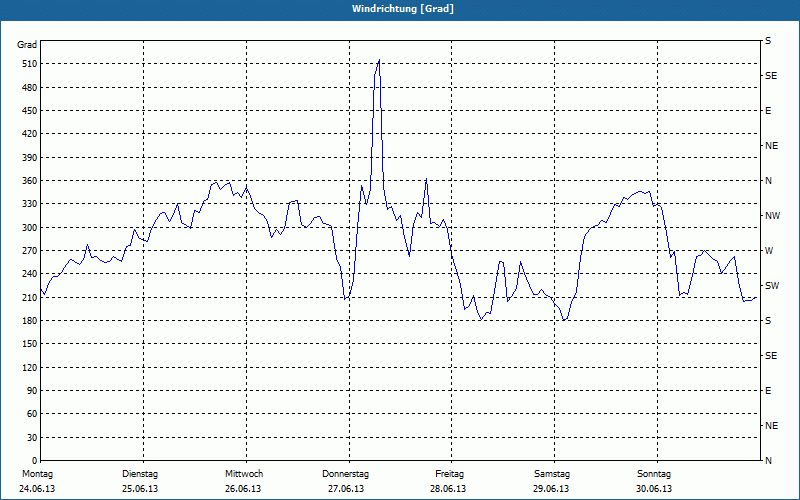Click the SW compass label on right axis
This screenshot has height=500, width=800.
pos(772,286)
